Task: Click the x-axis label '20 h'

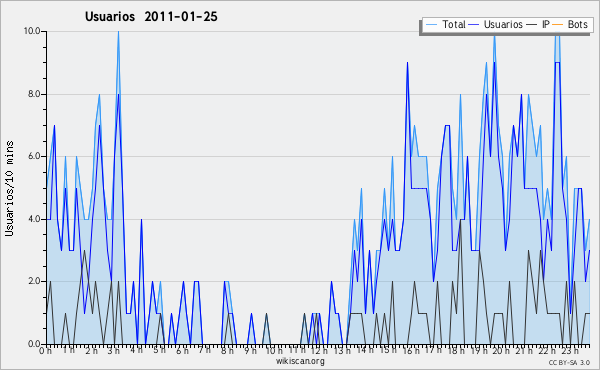Action: point(501,350)
